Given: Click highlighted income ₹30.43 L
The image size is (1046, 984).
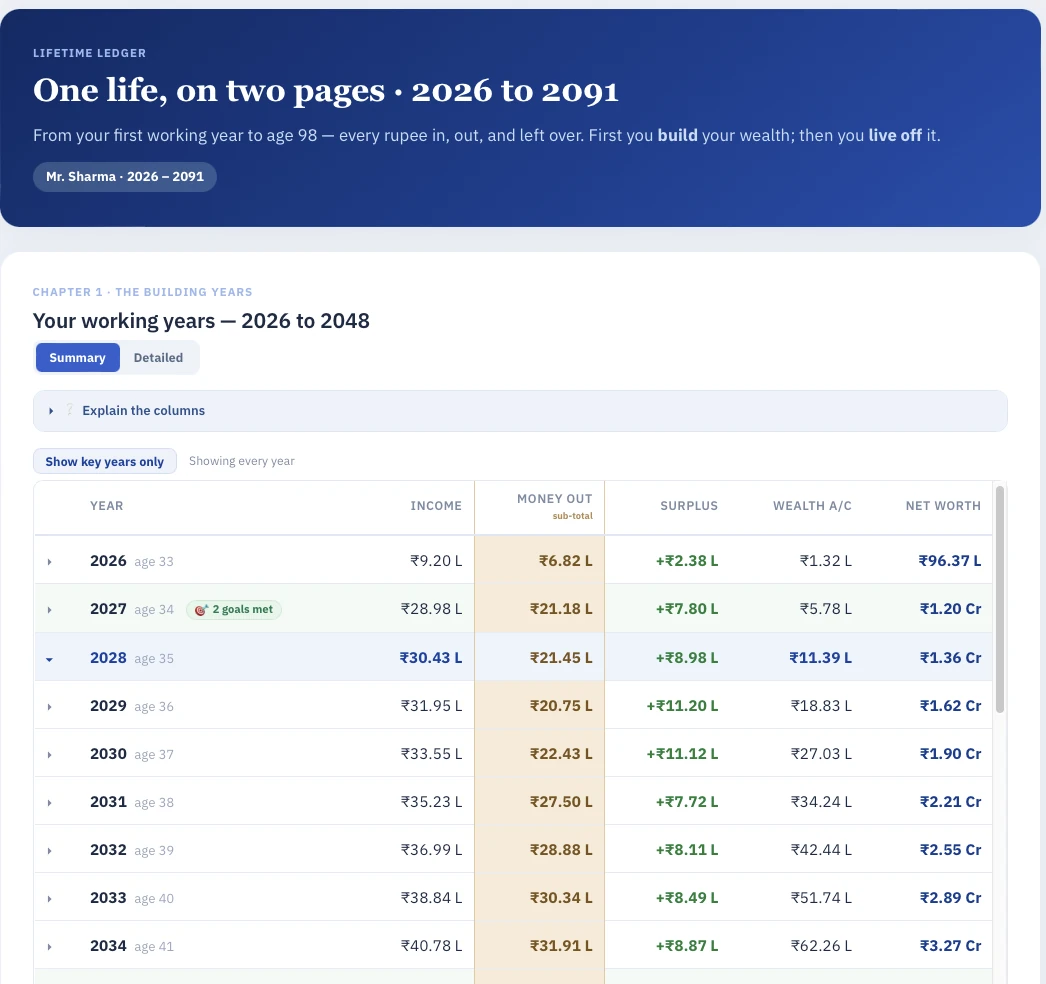Looking at the screenshot, I should [431, 658].
